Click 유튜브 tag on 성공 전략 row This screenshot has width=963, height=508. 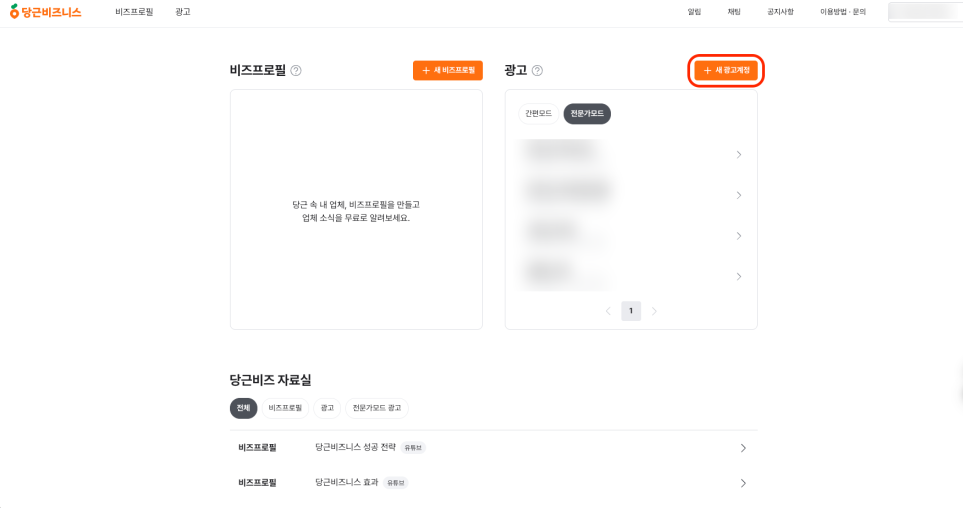(413, 448)
